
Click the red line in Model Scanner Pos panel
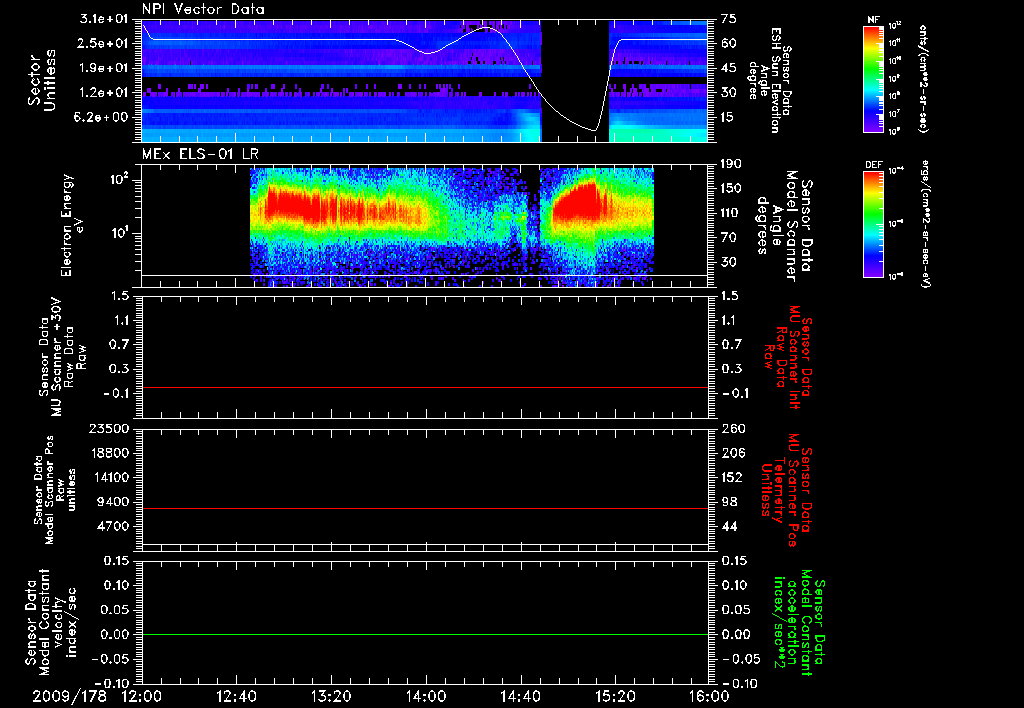pos(424,508)
